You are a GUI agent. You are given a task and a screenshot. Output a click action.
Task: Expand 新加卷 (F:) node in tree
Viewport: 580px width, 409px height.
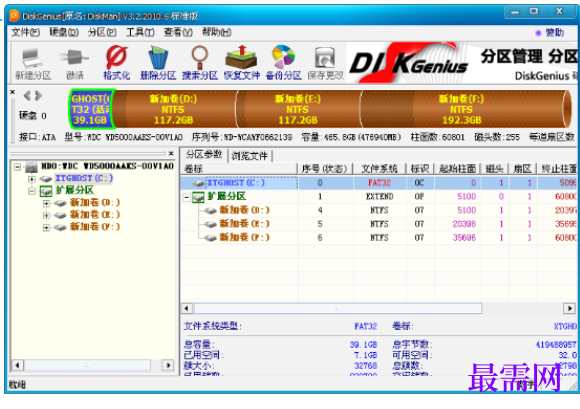coord(46,228)
